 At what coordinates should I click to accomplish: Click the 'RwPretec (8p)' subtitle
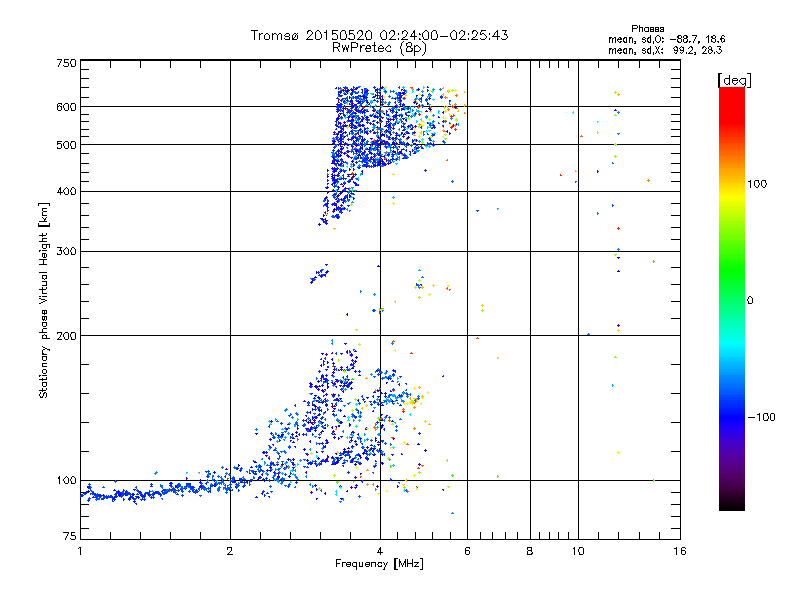[x=379, y=48]
